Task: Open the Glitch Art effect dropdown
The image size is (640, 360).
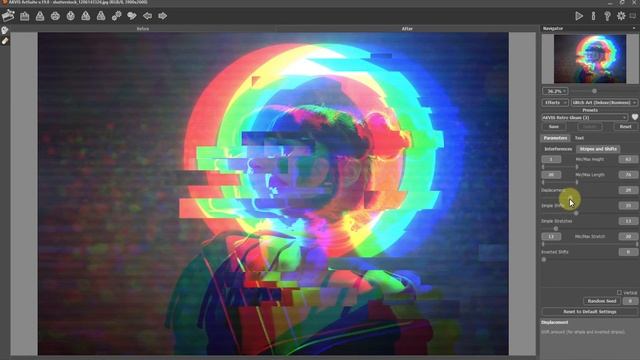Action: (x=604, y=102)
